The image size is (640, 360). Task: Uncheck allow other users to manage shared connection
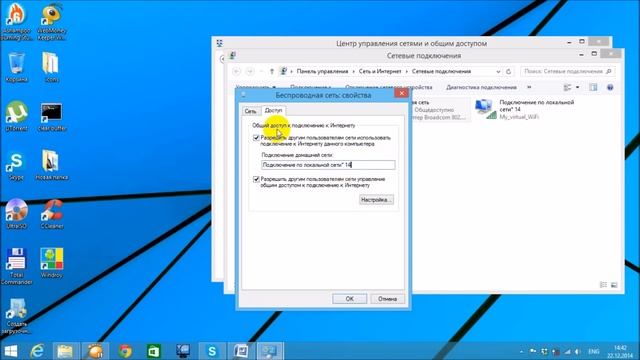pos(256,179)
